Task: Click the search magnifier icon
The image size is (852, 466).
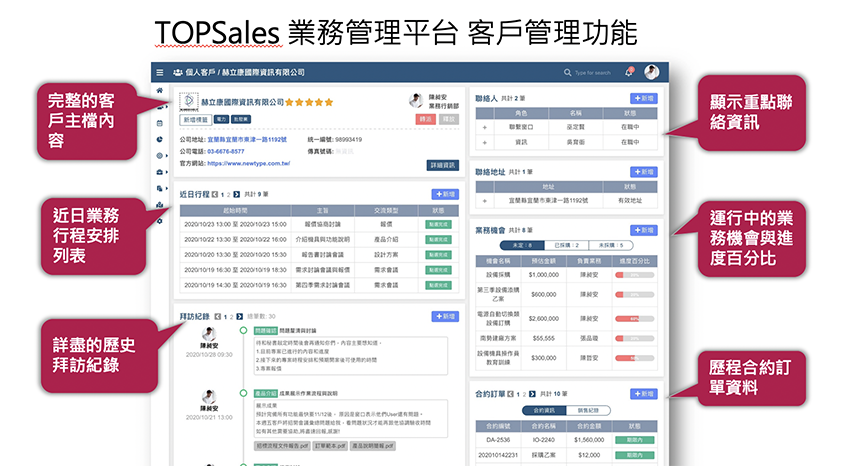Action: tap(568, 73)
